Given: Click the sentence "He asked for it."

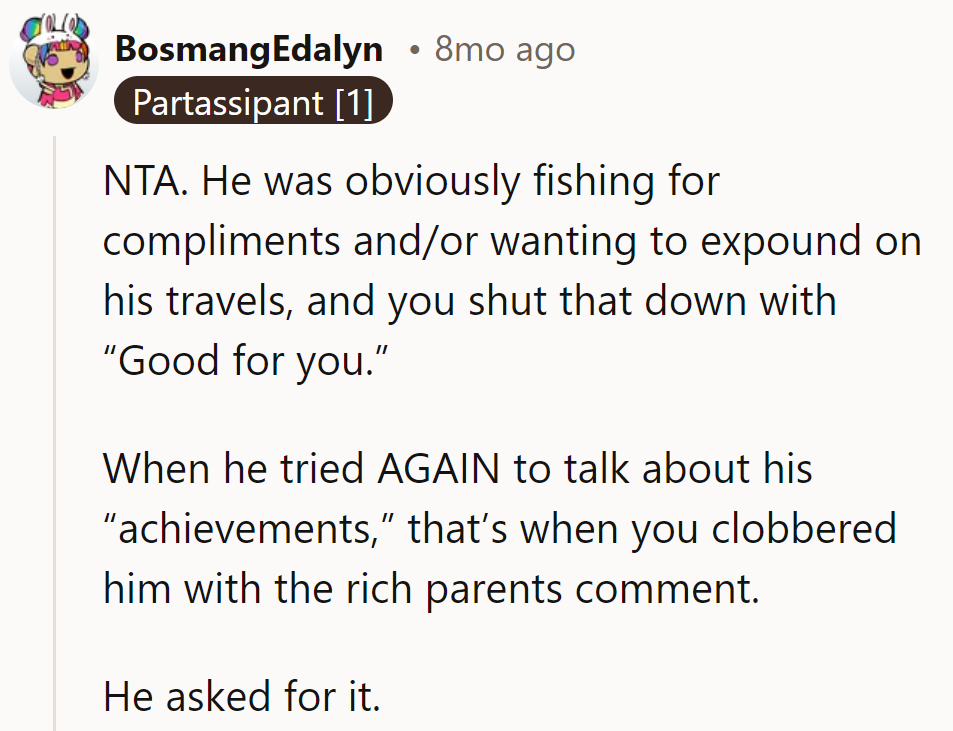Looking at the screenshot, I should point(242,696).
